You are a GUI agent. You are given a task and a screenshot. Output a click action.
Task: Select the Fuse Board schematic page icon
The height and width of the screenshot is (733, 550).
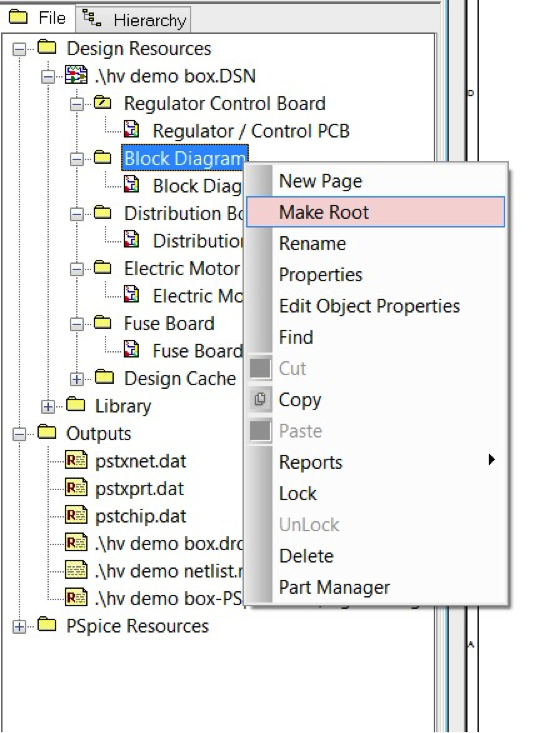pos(131,349)
